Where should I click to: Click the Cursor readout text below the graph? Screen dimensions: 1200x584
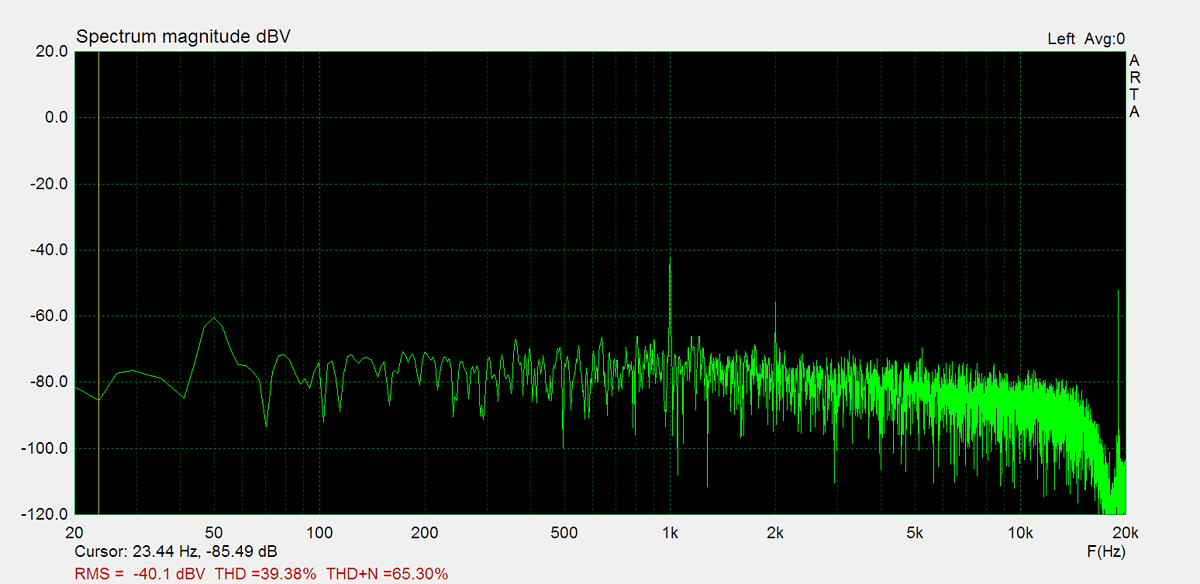(176, 552)
